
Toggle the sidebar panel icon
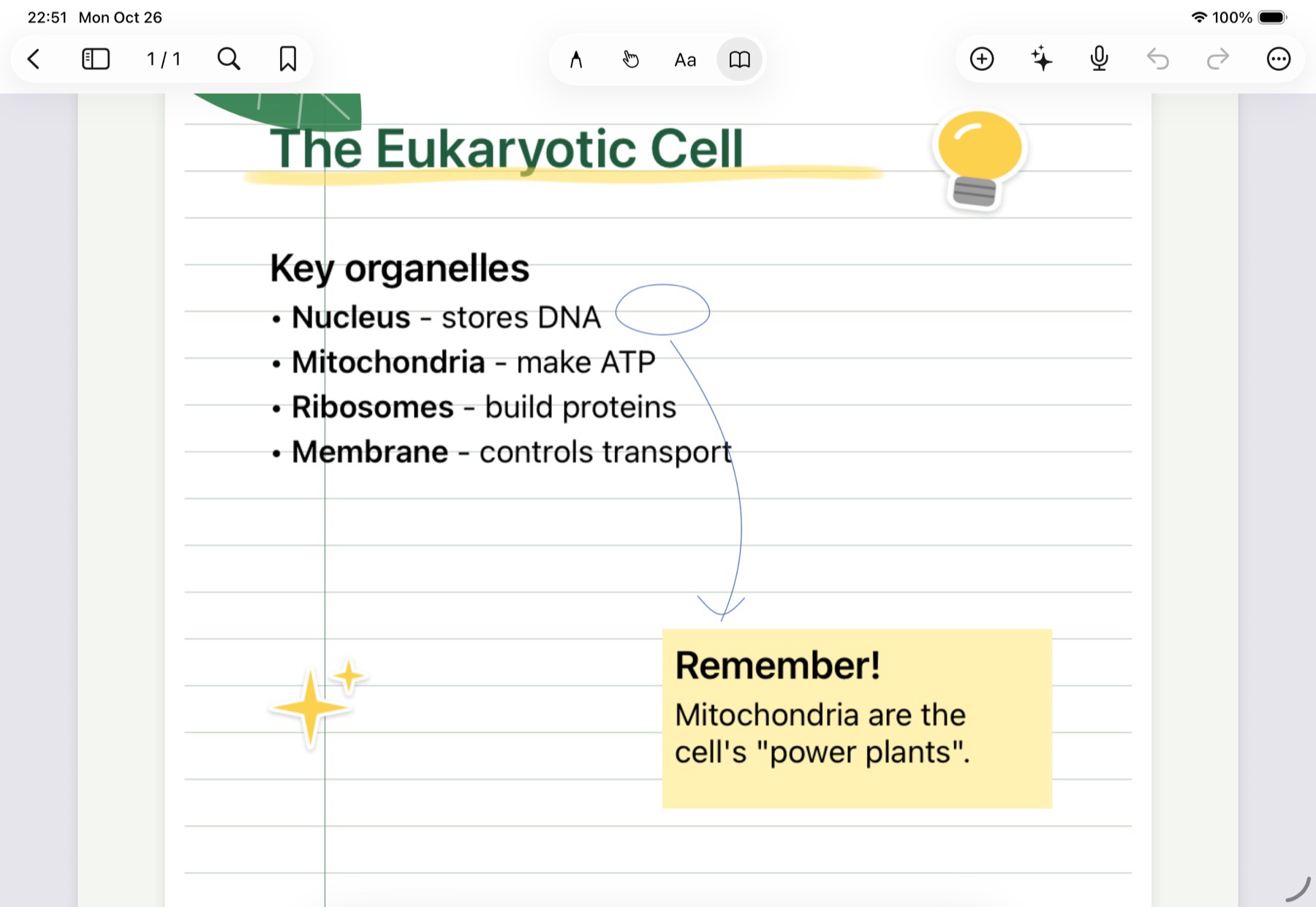[96, 59]
